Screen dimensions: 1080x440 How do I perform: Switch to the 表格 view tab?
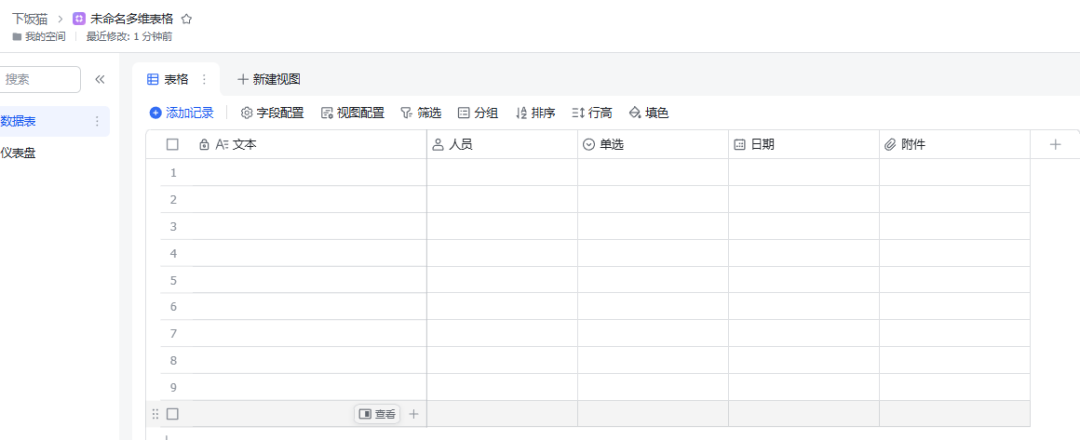(x=168, y=79)
